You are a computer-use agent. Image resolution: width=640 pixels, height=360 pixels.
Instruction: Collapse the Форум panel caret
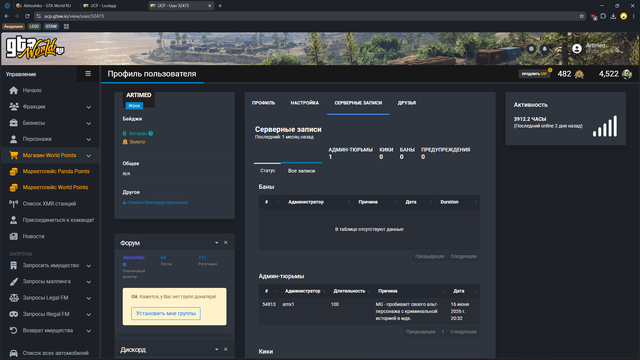(216, 243)
